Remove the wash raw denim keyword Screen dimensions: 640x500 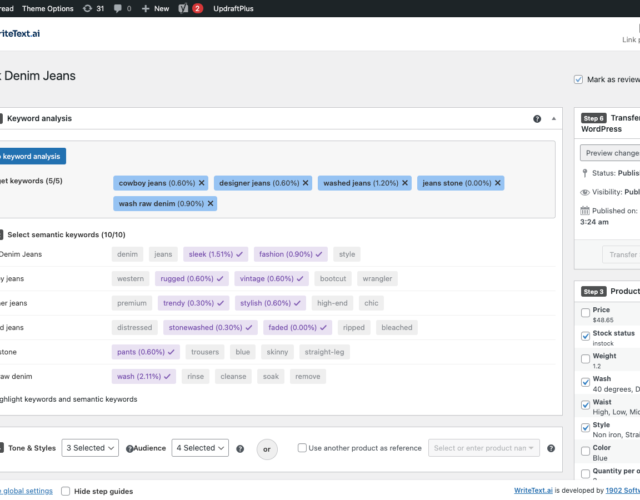coord(210,203)
